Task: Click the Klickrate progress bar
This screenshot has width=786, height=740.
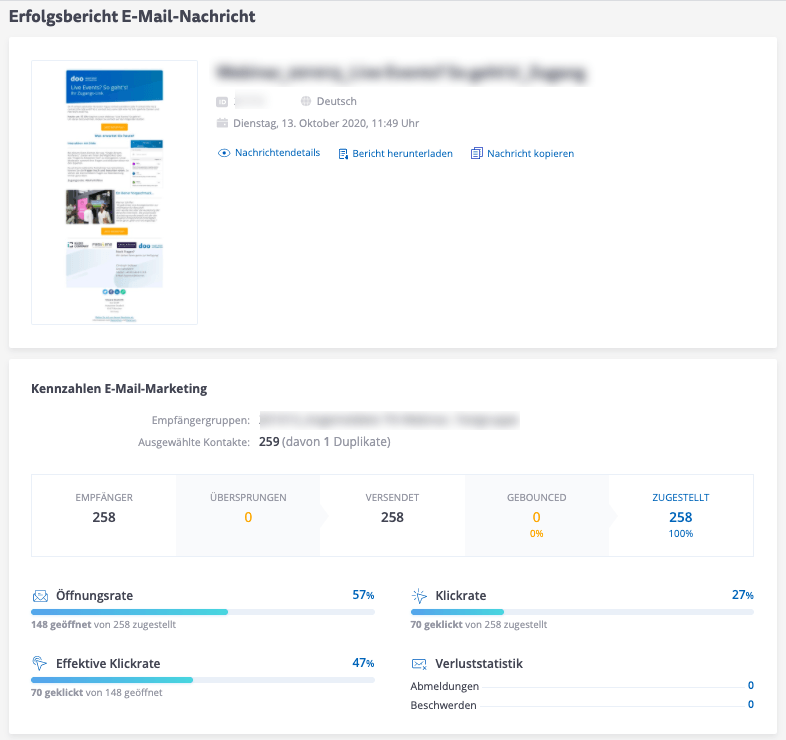Action: point(582,611)
